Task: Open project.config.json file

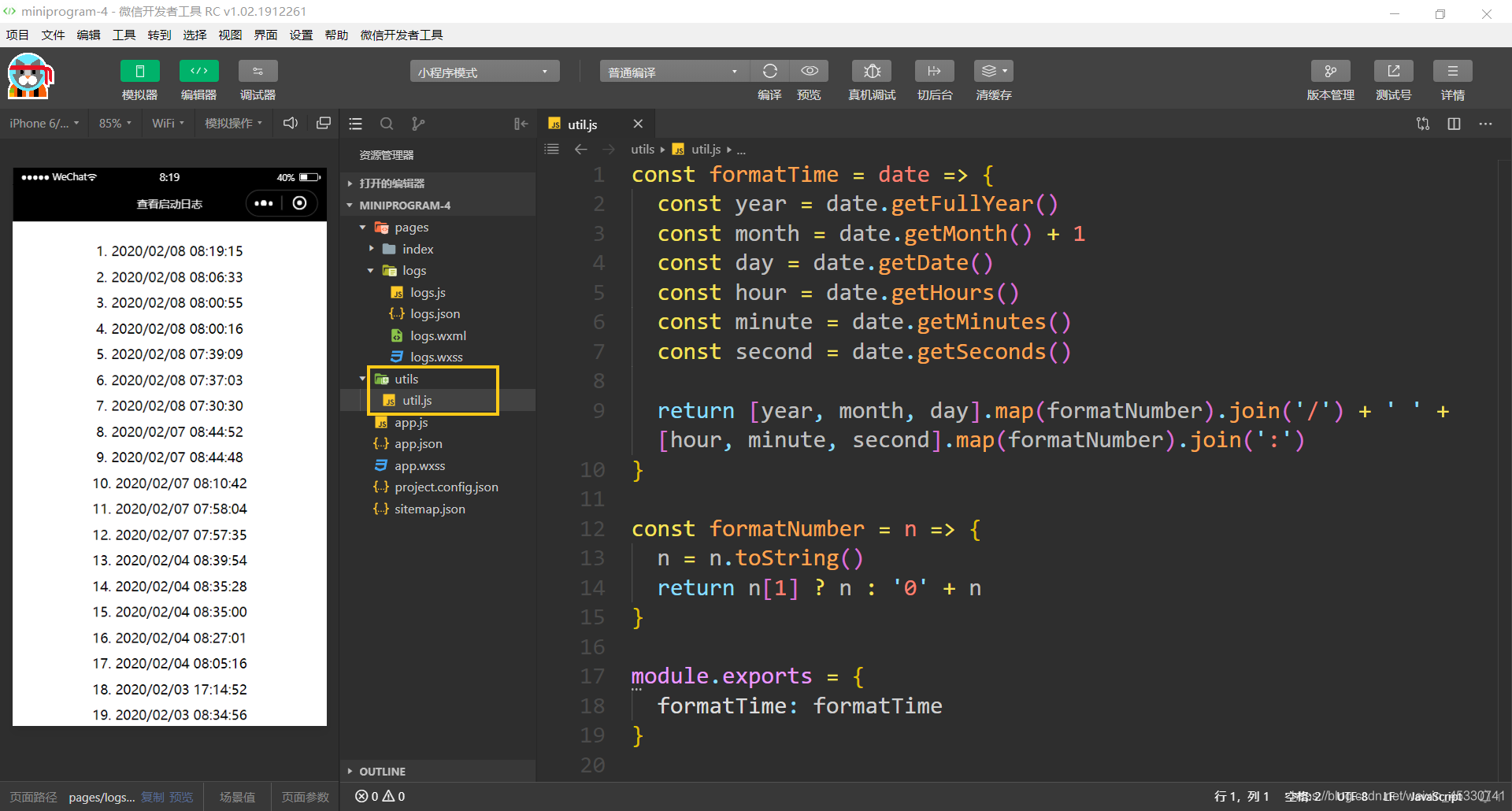Action: 438,487
